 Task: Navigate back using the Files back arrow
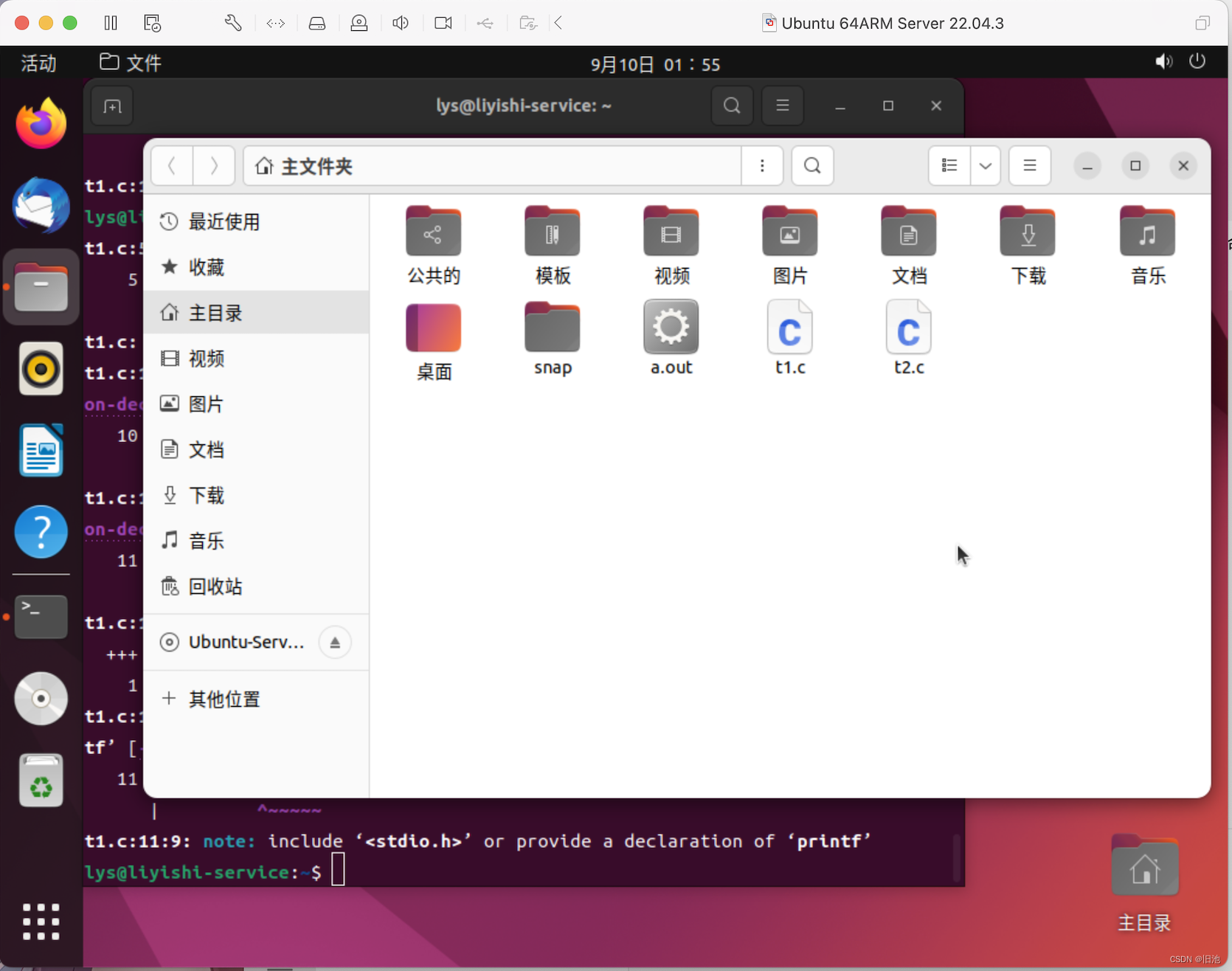point(171,165)
